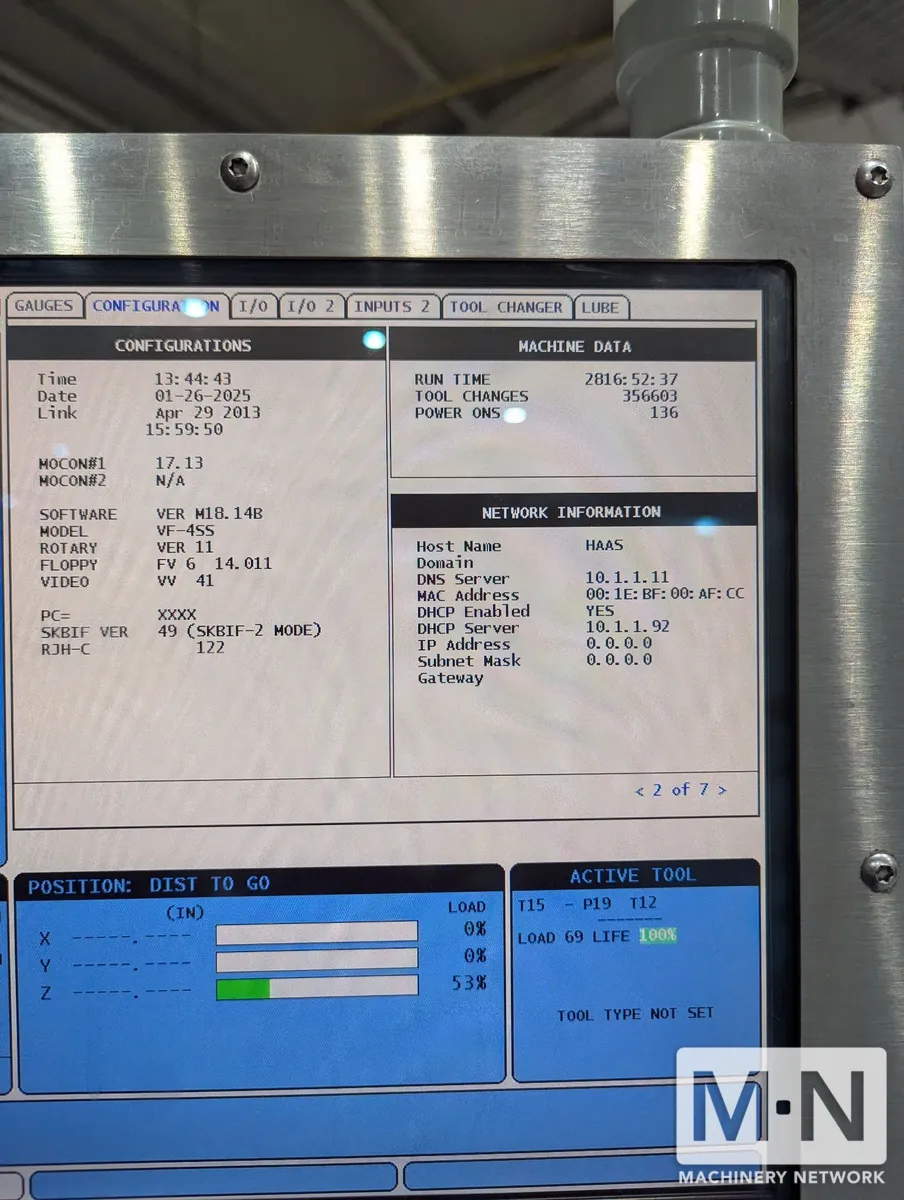The image size is (904, 1200).
Task: Show the LUBE tab
Action: [600, 307]
